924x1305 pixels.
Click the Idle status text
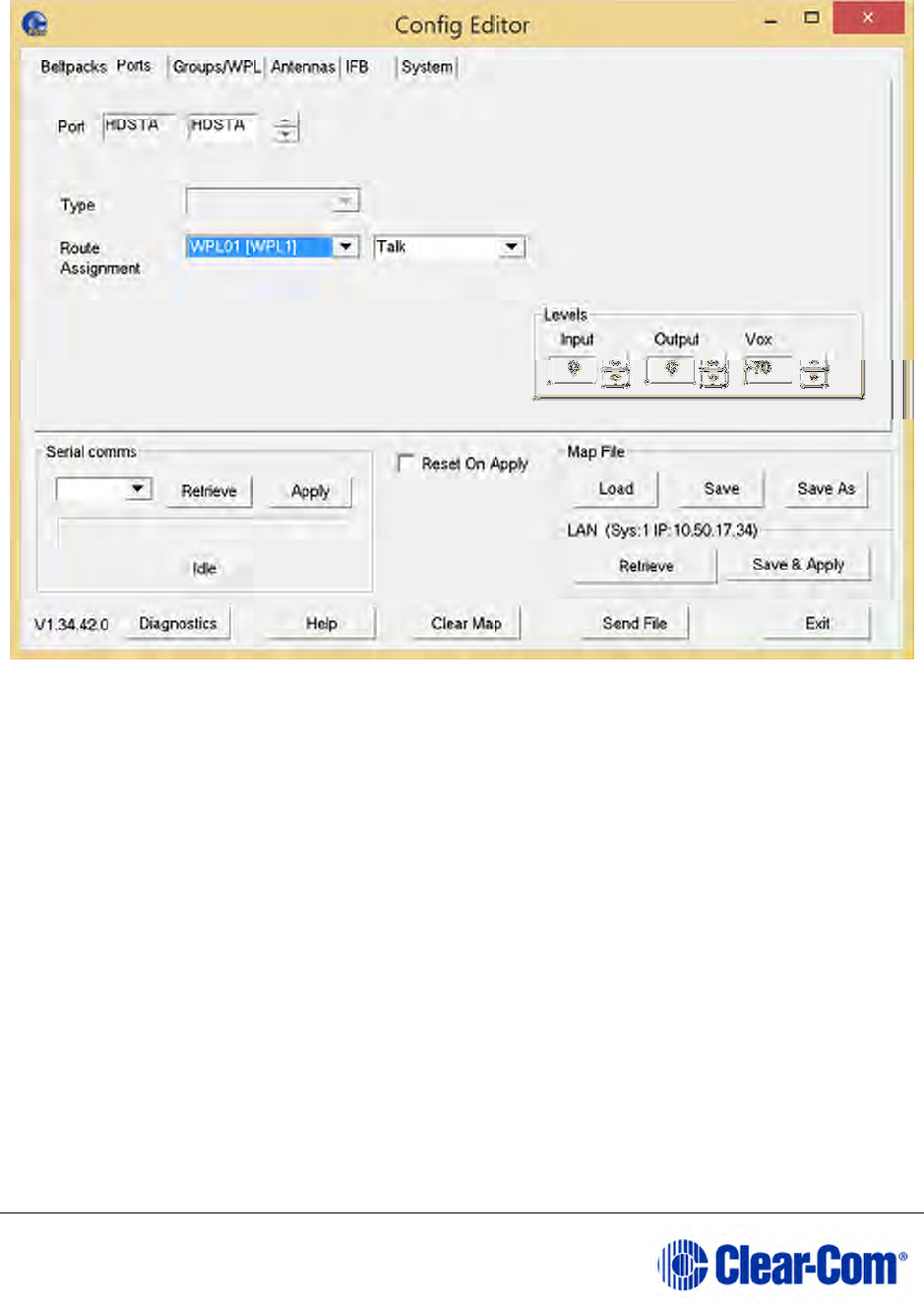tap(204, 569)
